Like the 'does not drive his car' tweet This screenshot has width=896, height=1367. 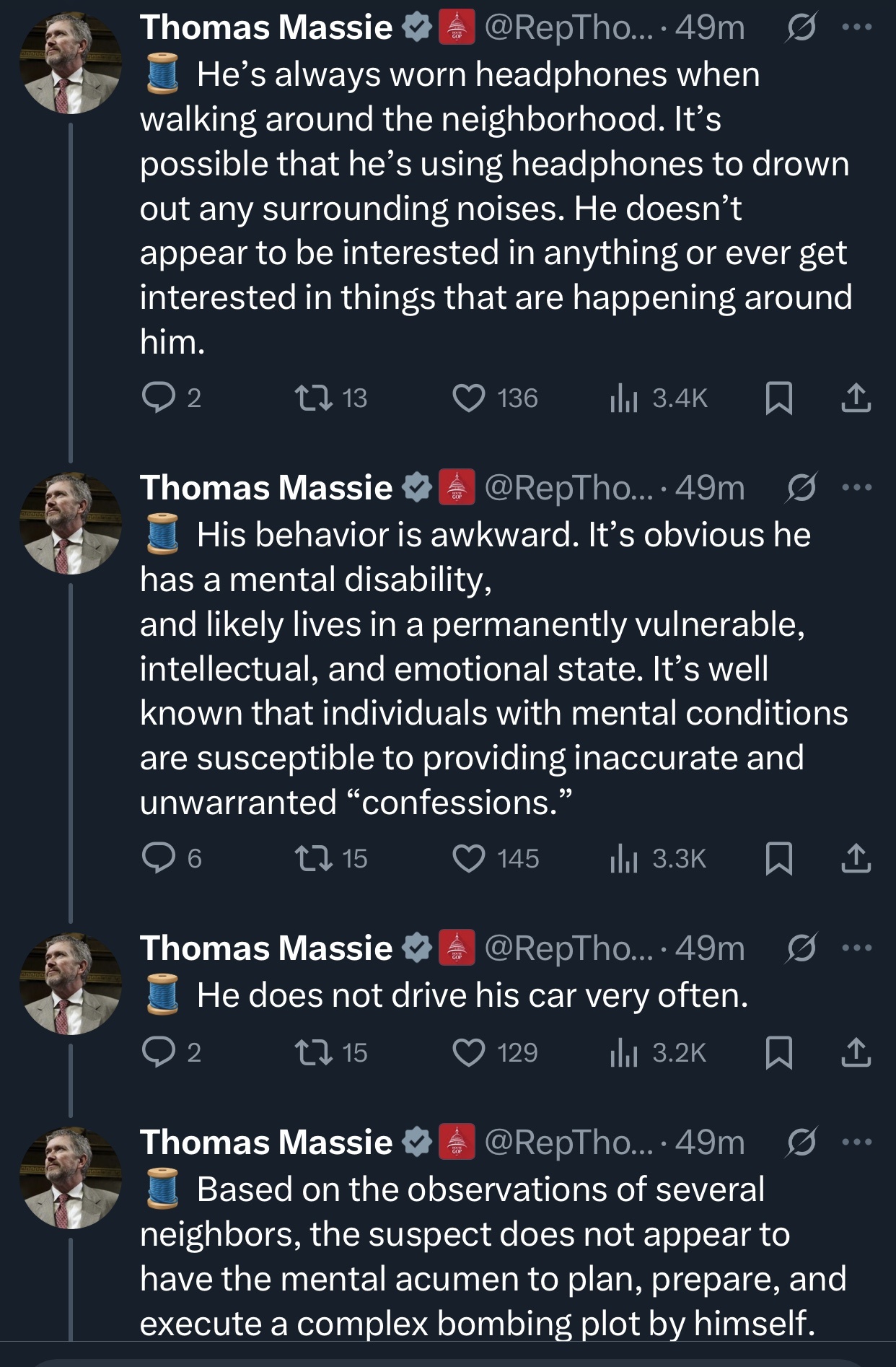tap(469, 1053)
